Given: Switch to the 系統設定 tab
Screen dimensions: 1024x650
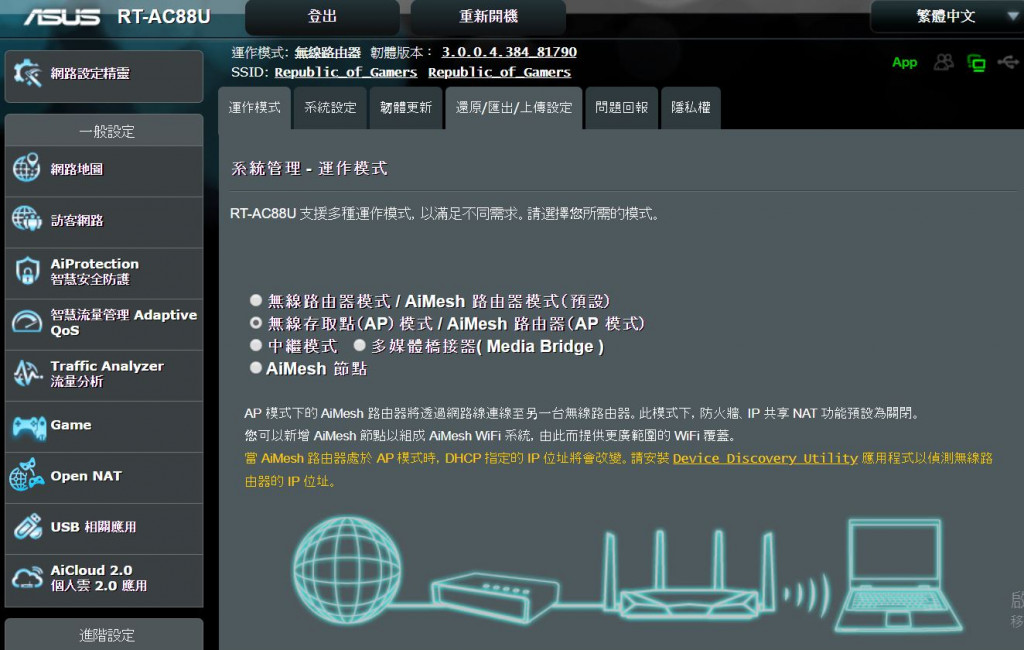Looking at the screenshot, I should (x=330, y=108).
